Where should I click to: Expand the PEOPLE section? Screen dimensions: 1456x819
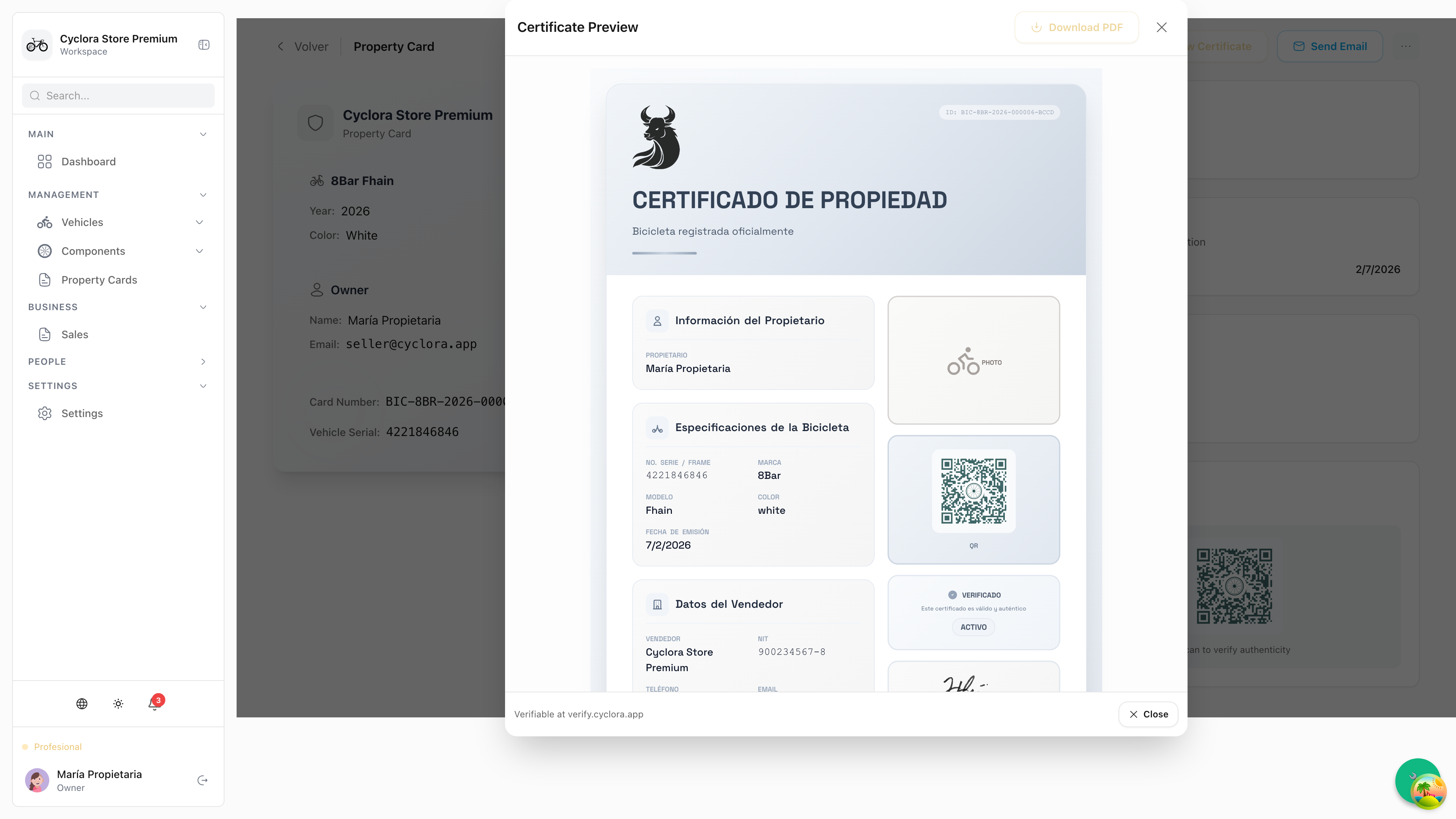202,362
